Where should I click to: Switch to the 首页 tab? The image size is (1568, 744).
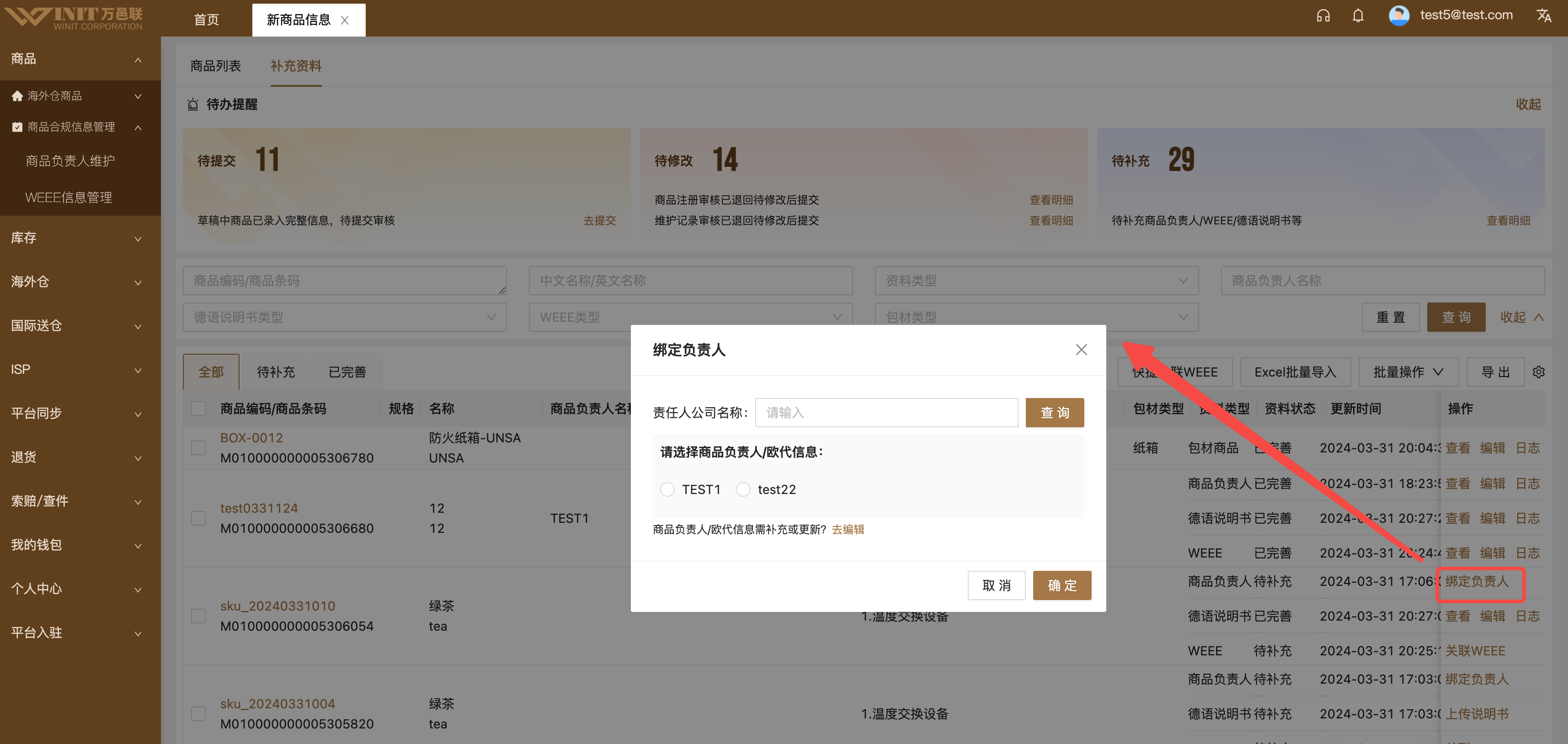pyautogui.click(x=206, y=20)
